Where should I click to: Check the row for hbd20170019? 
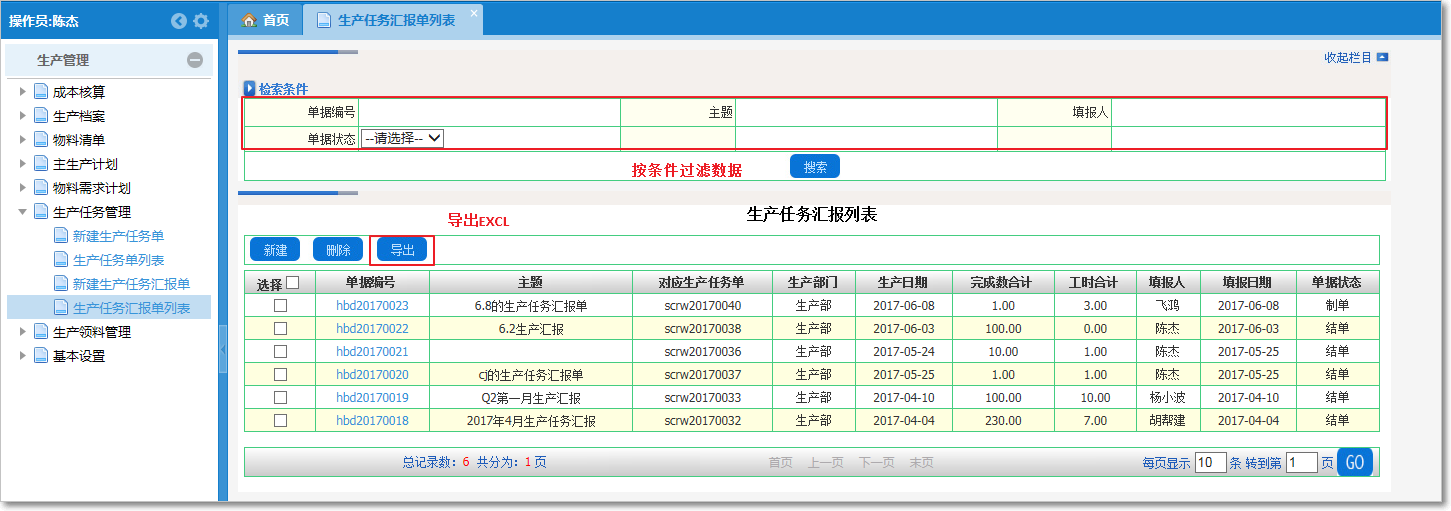(x=280, y=397)
